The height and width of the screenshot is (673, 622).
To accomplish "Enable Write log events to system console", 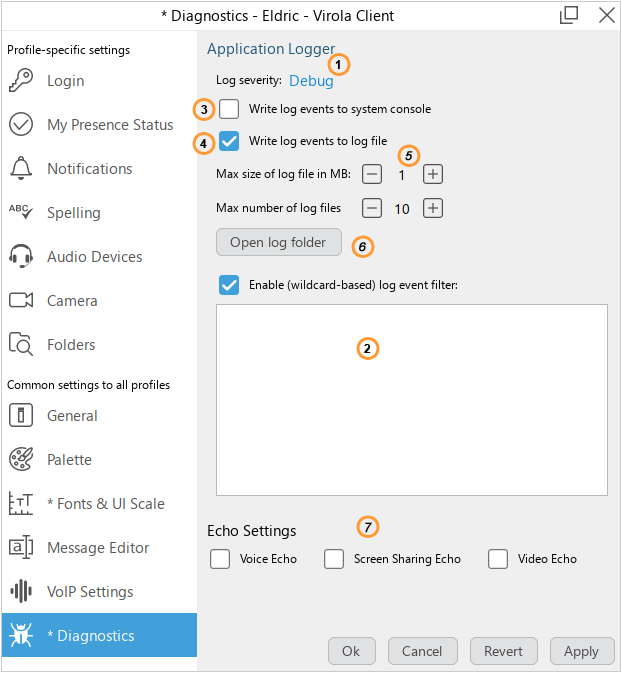I will [x=230, y=109].
